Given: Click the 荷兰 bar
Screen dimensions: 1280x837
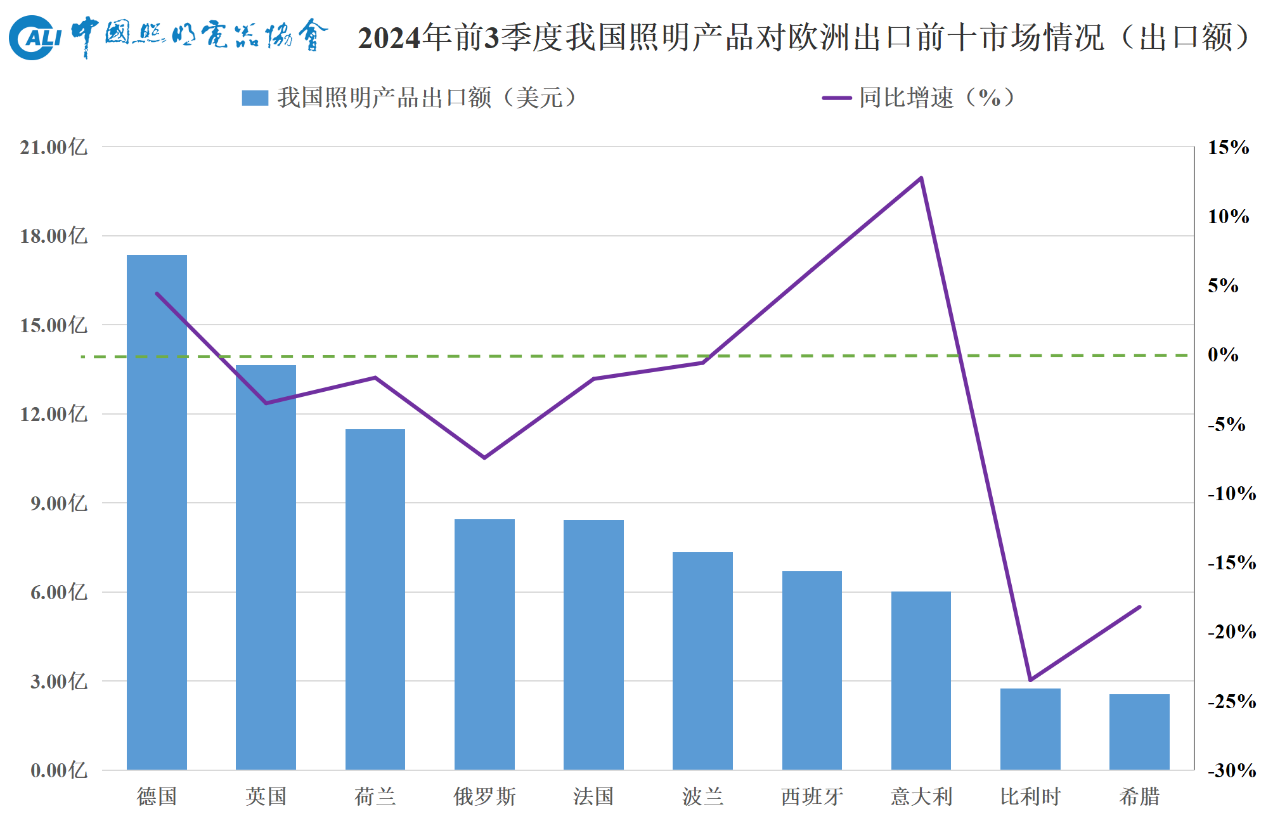Looking at the screenshot, I should 375,599.
